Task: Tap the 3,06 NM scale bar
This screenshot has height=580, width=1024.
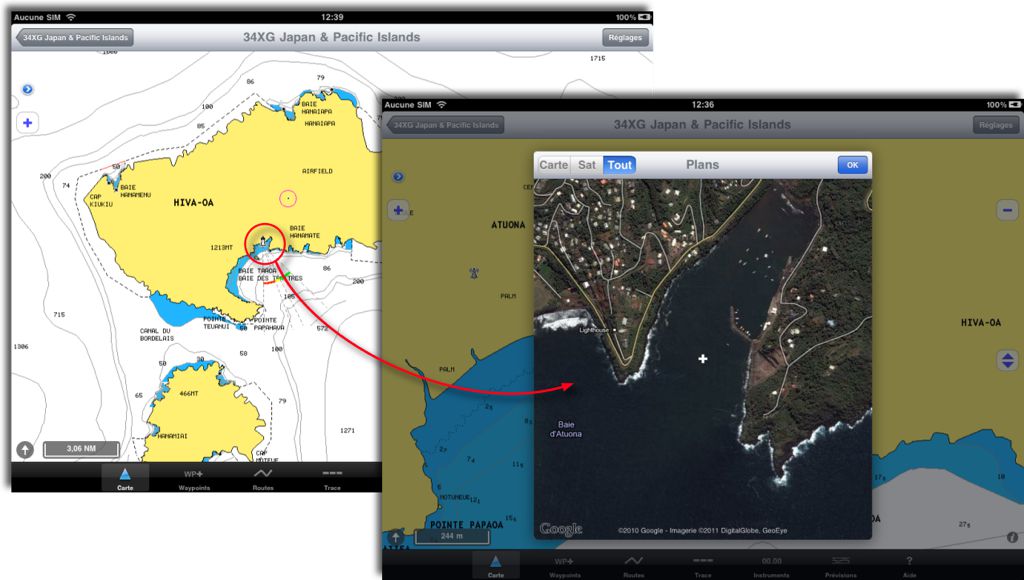Action: click(x=81, y=449)
